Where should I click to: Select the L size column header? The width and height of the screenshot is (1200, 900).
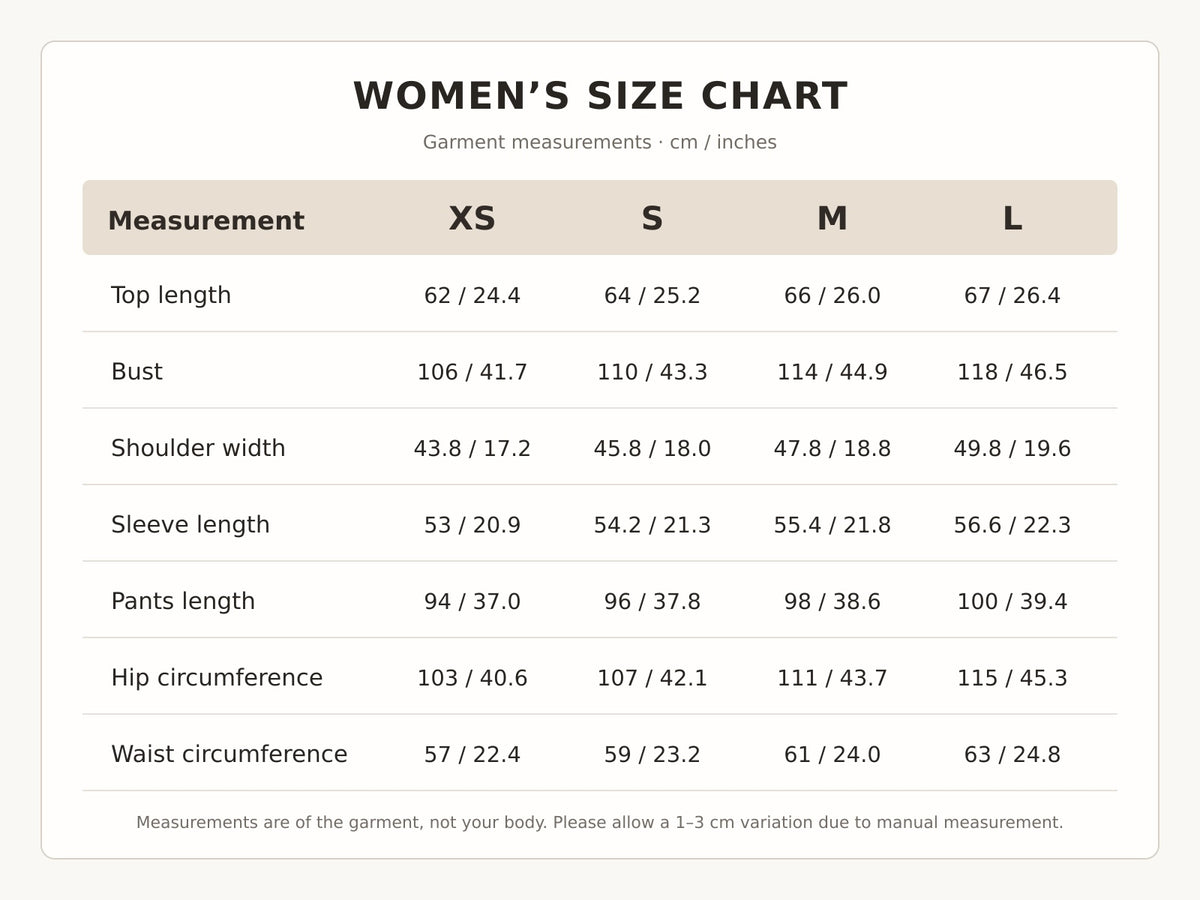(x=1012, y=218)
